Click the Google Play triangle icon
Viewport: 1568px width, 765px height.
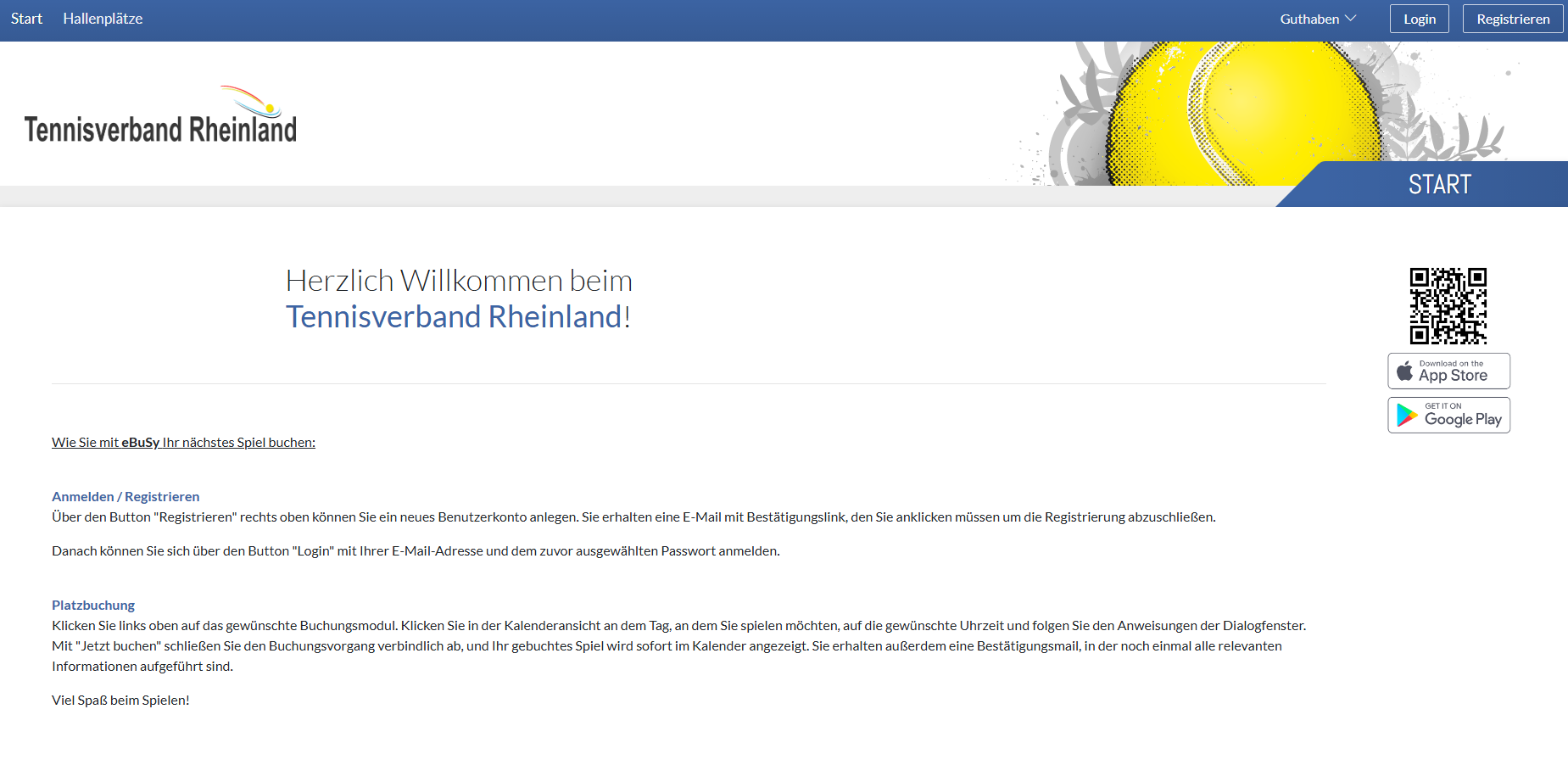(x=1407, y=415)
